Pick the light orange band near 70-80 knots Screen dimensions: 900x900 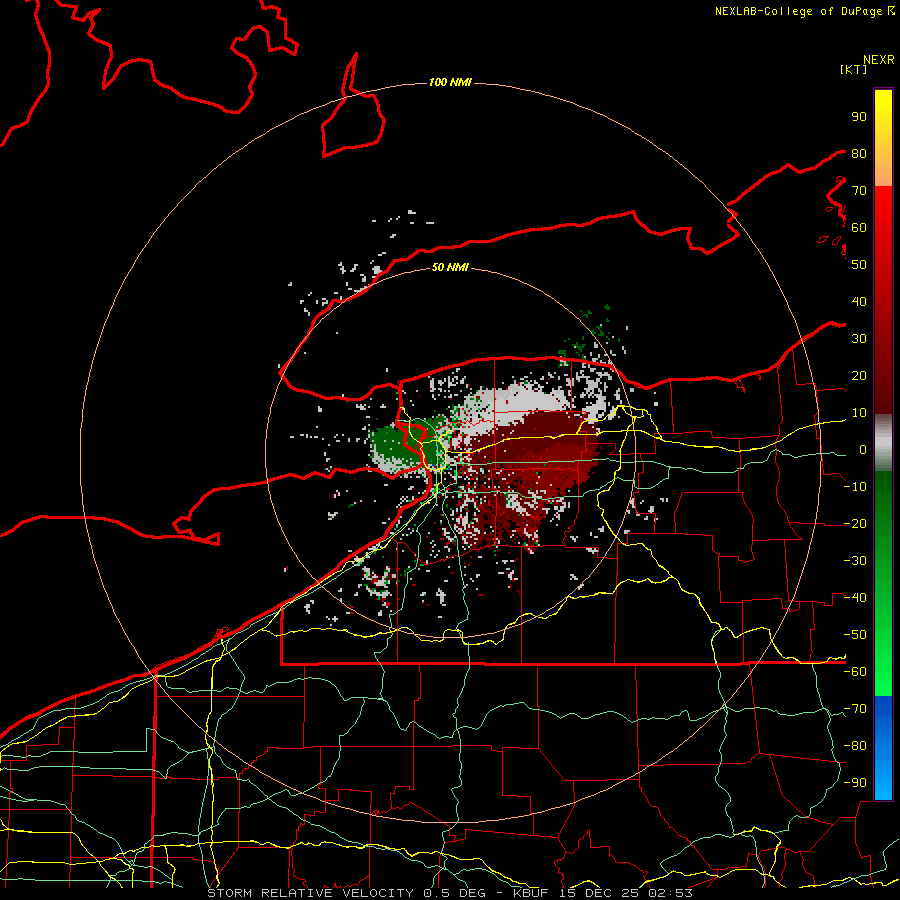pyautogui.click(x=883, y=170)
